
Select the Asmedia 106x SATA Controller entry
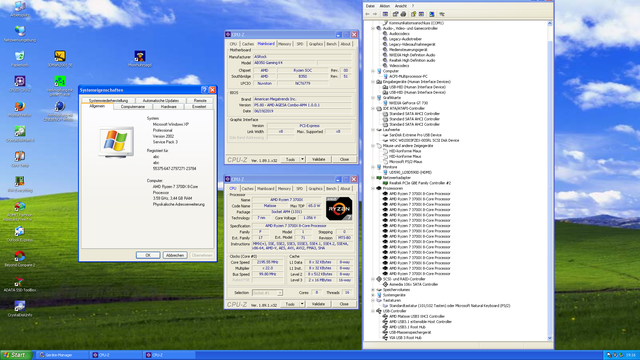point(413,284)
